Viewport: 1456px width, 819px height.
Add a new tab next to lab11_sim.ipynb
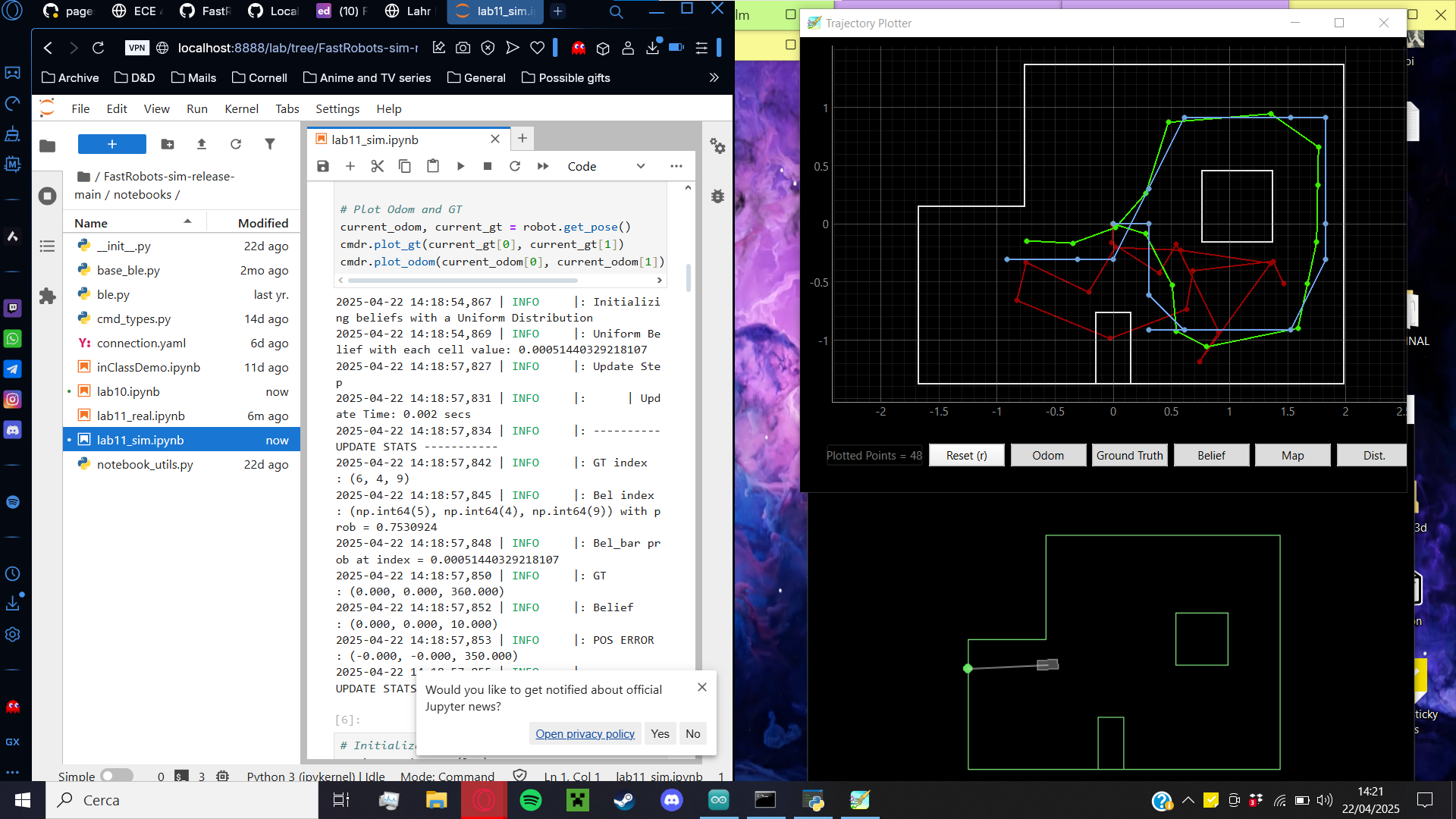(522, 138)
